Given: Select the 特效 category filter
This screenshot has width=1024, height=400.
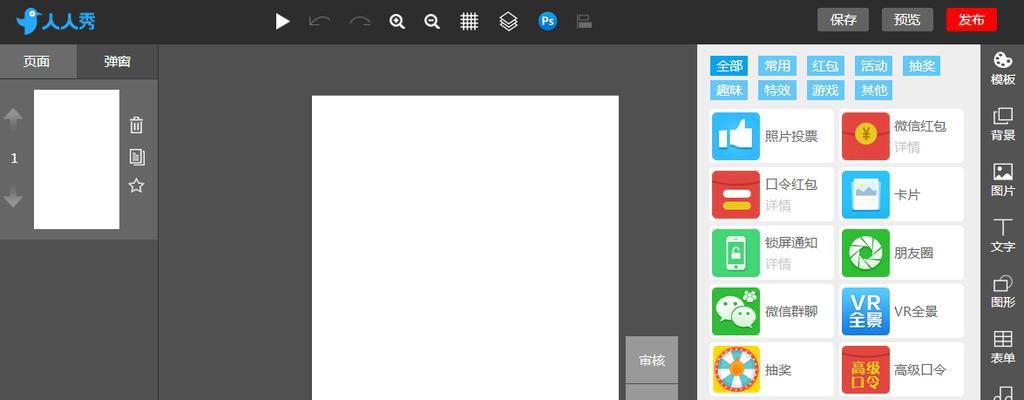Looking at the screenshot, I should tap(777, 90).
